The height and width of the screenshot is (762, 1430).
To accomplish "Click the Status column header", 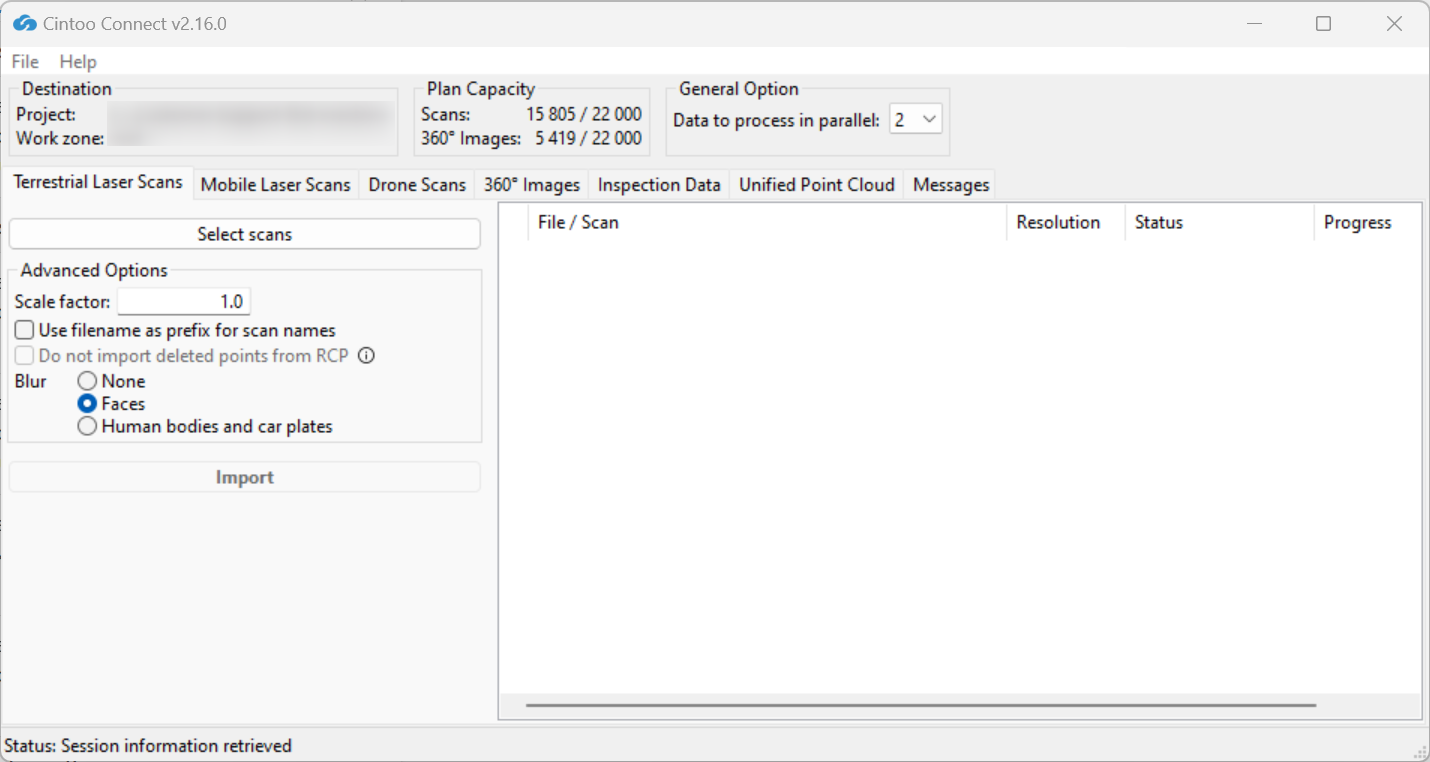I will [1219, 223].
